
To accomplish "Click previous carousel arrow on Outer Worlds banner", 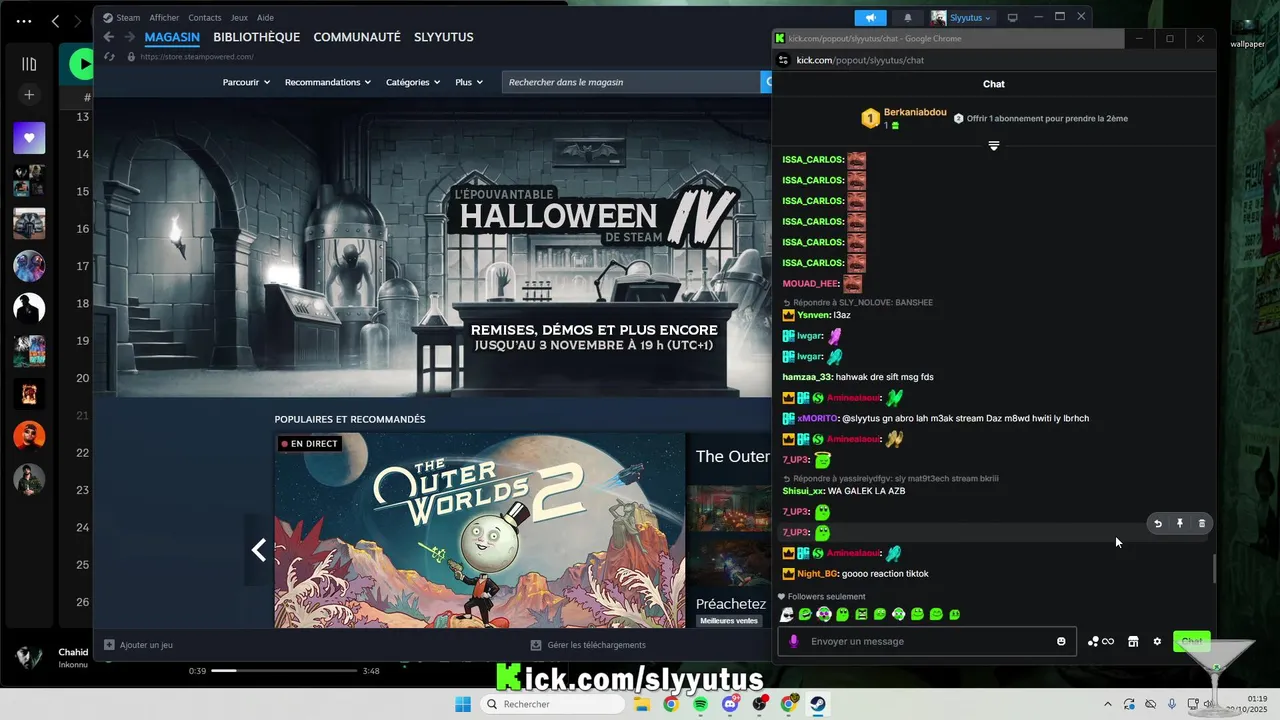I will coord(259,550).
